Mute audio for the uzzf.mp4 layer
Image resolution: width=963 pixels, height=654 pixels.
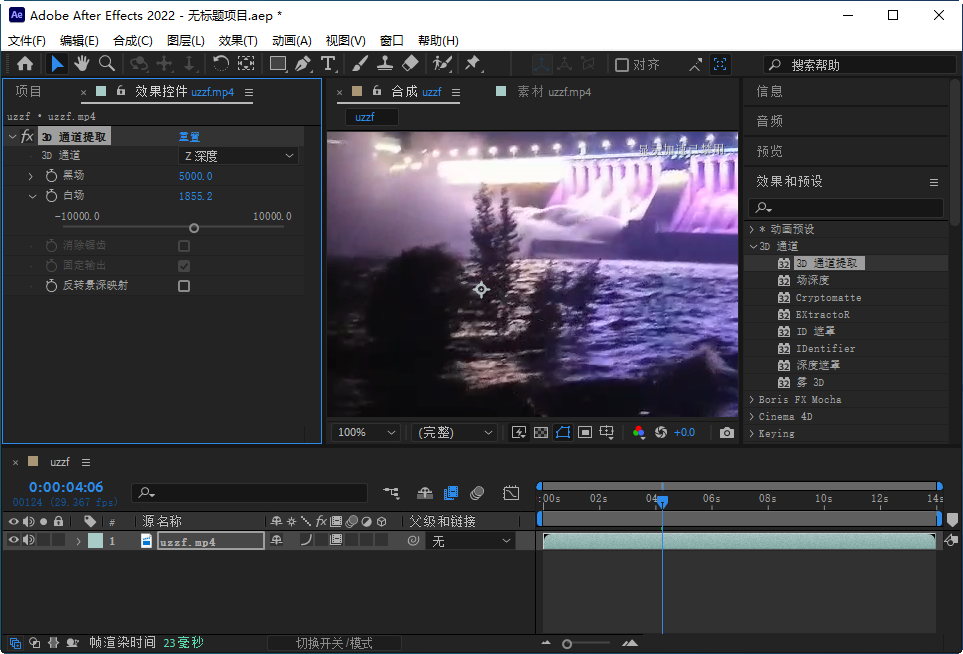coord(28,540)
